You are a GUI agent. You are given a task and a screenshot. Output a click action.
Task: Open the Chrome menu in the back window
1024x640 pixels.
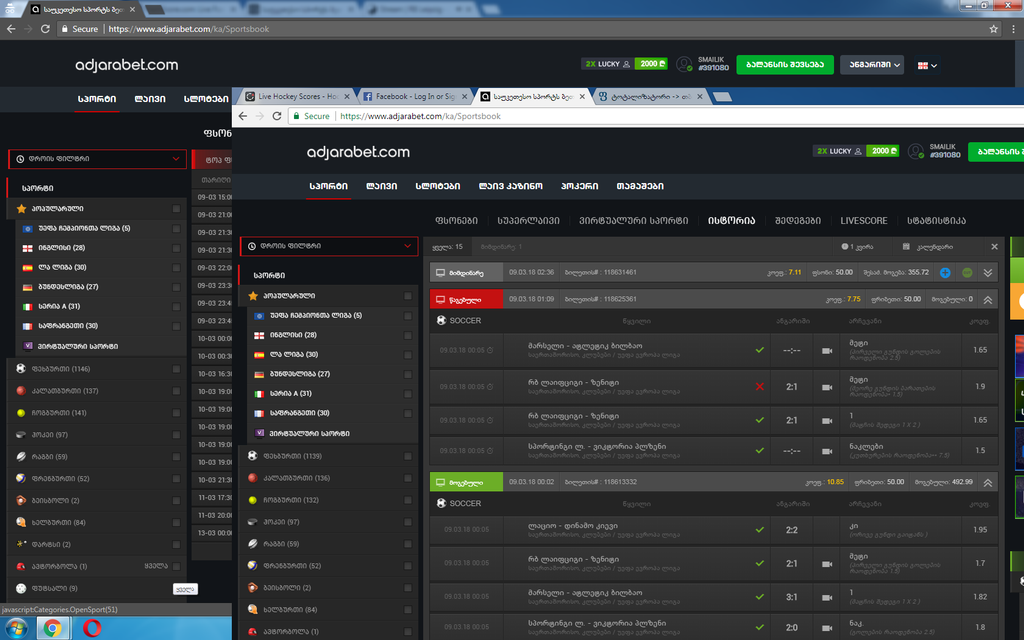[x=1014, y=29]
